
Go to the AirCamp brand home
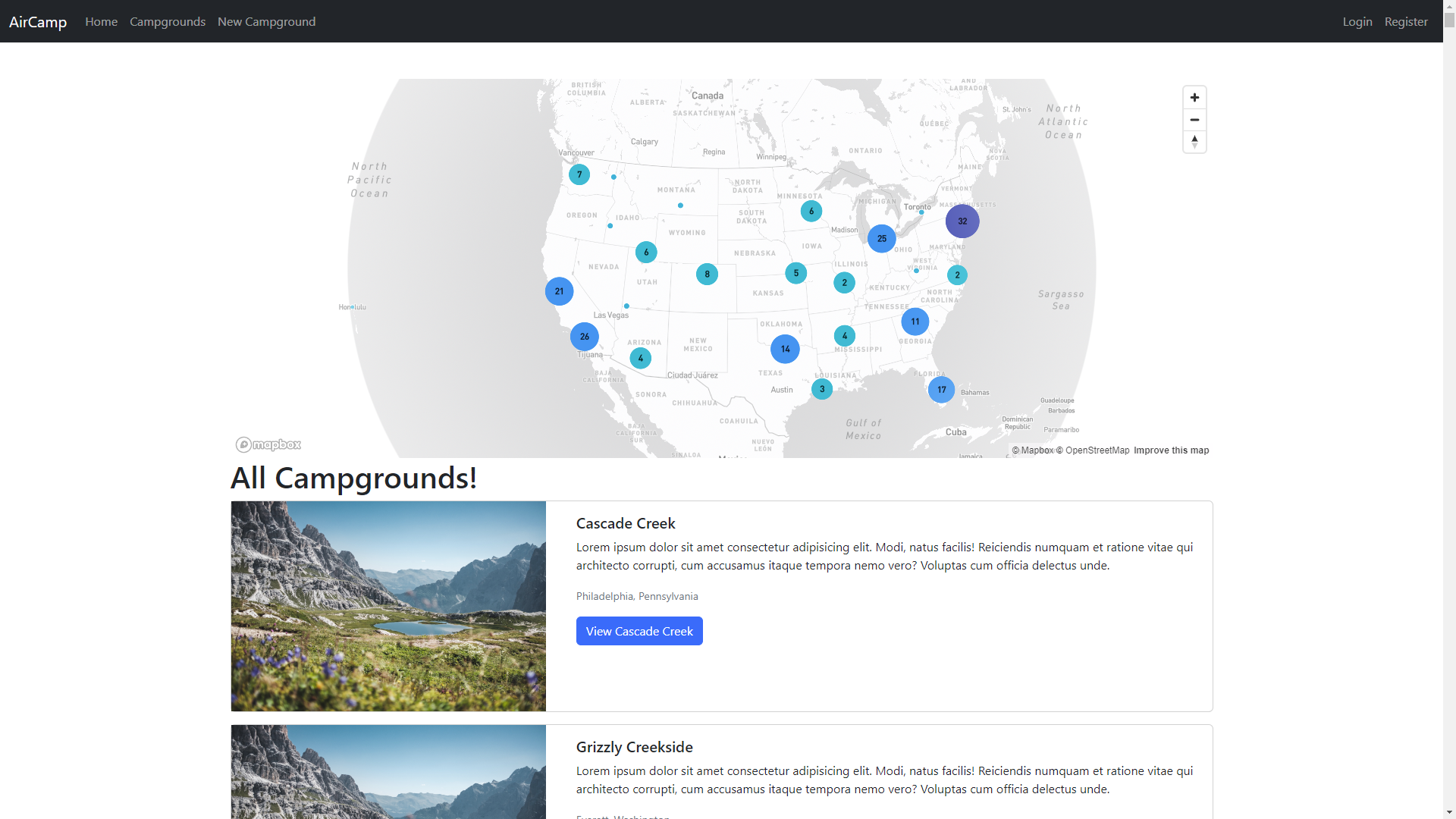coord(38,21)
